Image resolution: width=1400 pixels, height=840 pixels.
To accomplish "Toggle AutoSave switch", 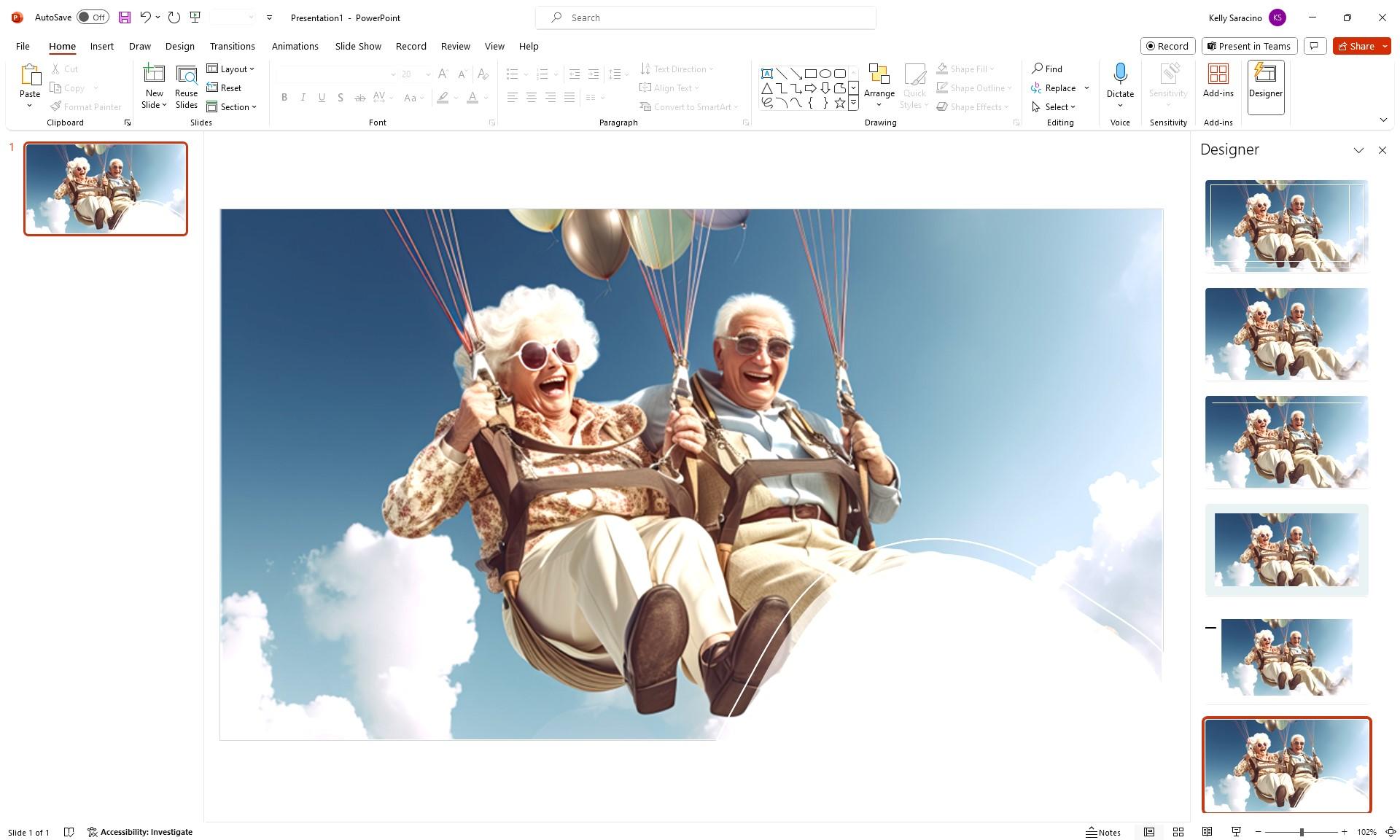I will point(93,17).
